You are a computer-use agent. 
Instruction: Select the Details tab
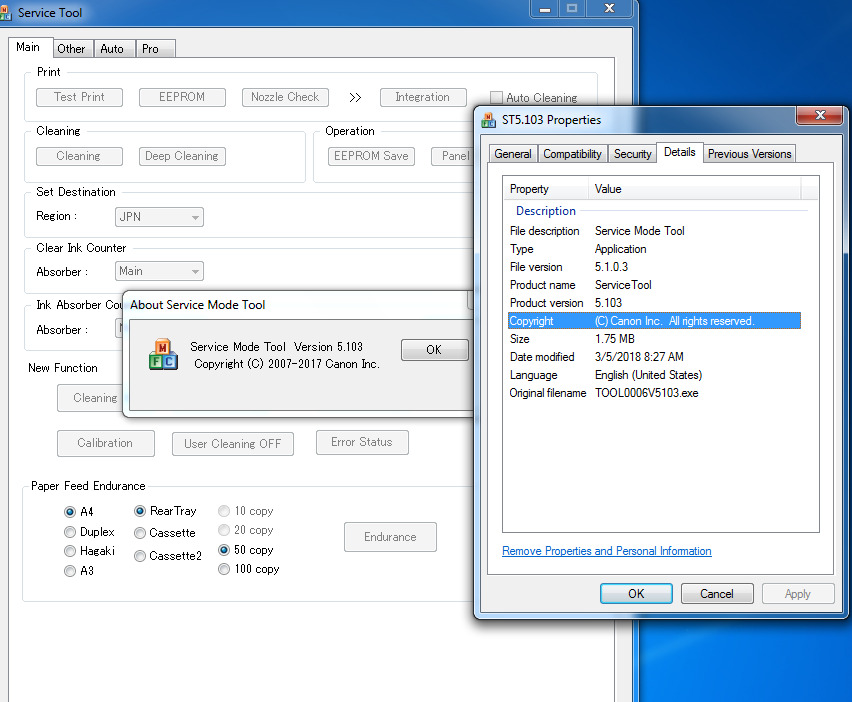click(680, 152)
